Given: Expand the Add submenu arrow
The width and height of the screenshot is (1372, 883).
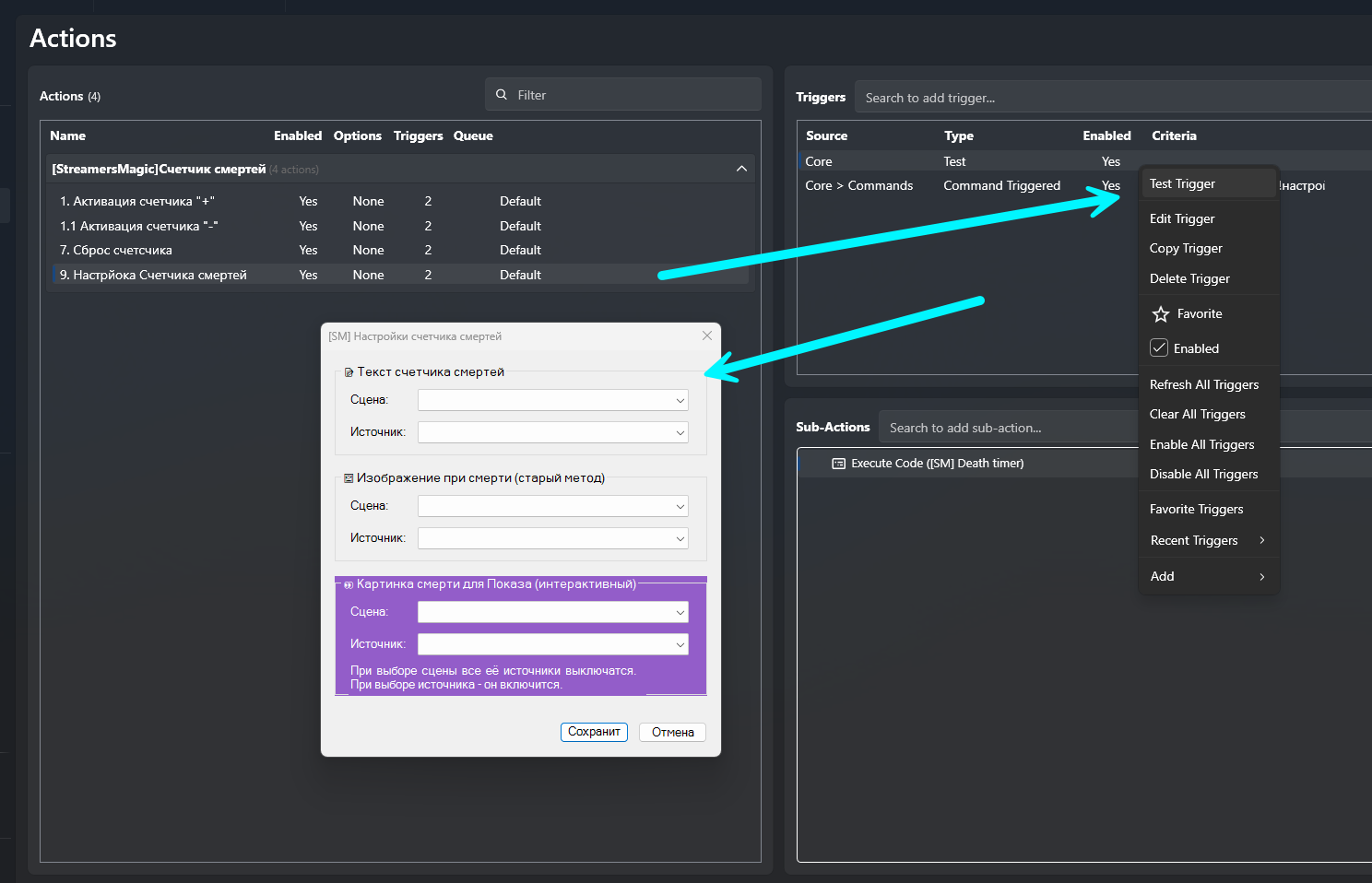Looking at the screenshot, I should (x=1261, y=576).
